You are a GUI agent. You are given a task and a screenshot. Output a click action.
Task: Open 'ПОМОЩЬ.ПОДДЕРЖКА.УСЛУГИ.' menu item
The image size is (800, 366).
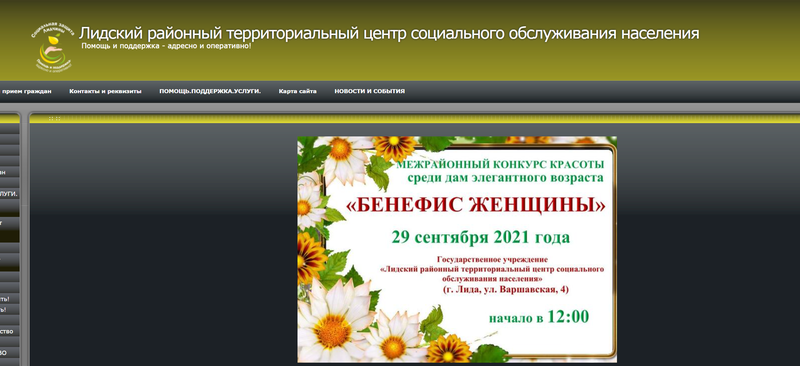pyautogui.click(x=210, y=91)
